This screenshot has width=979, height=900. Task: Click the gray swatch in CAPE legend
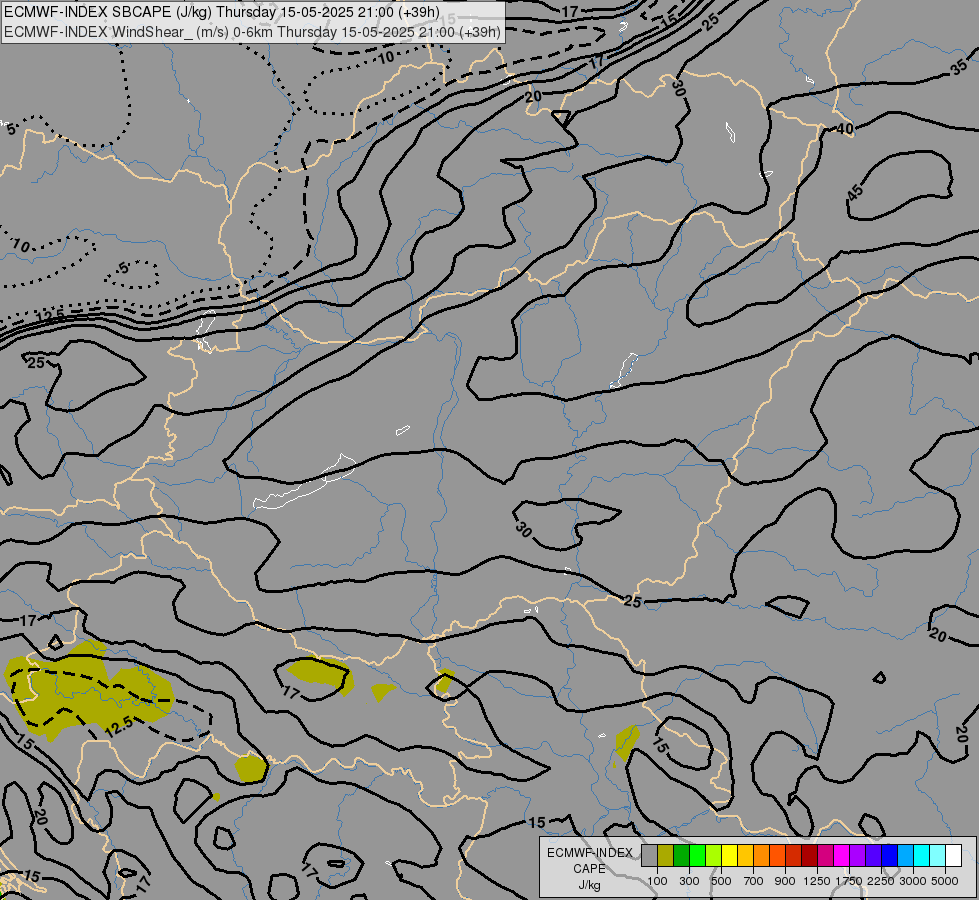tap(649, 855)
